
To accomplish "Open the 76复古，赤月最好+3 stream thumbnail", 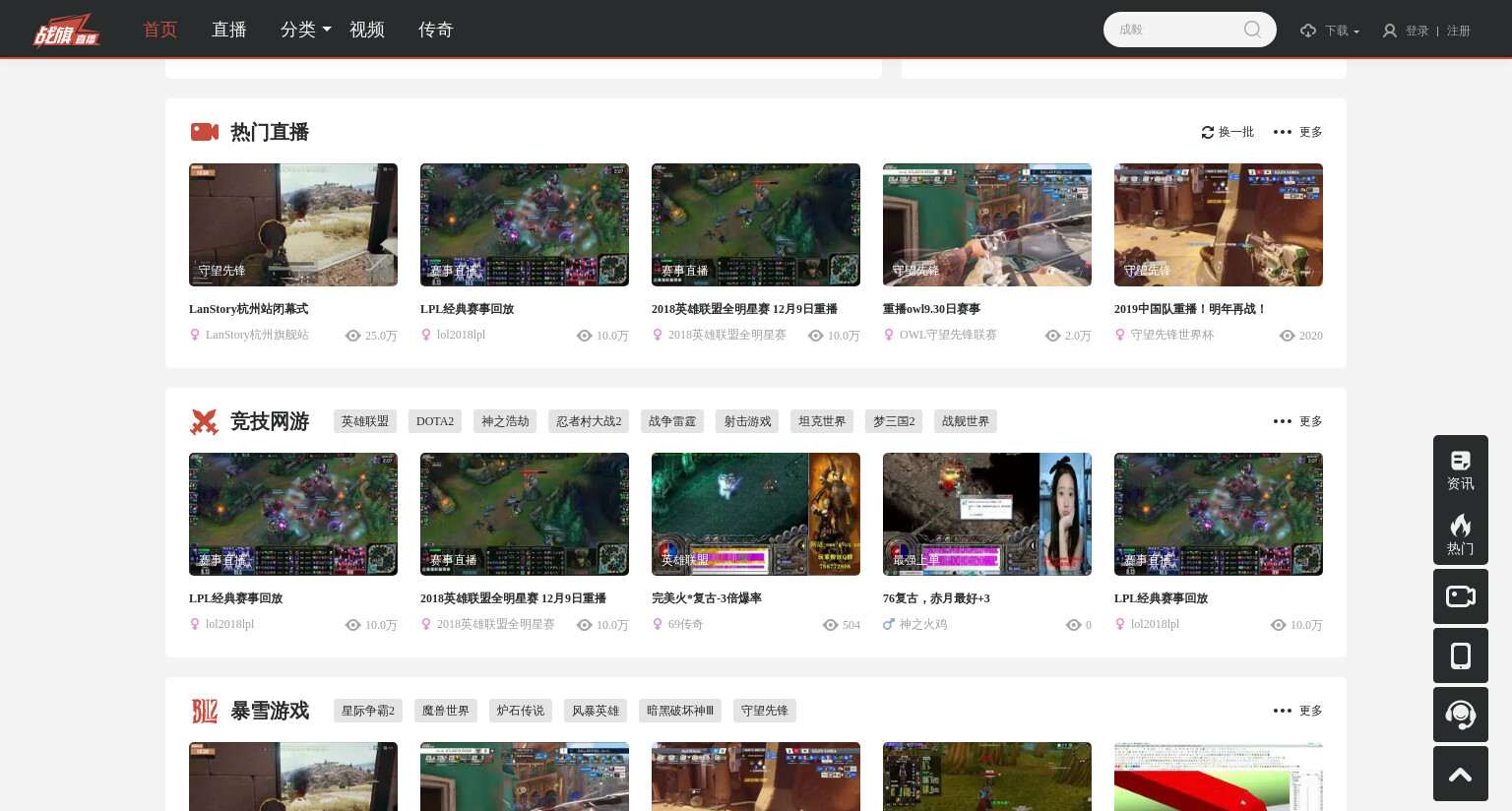I will pos(987,514).
